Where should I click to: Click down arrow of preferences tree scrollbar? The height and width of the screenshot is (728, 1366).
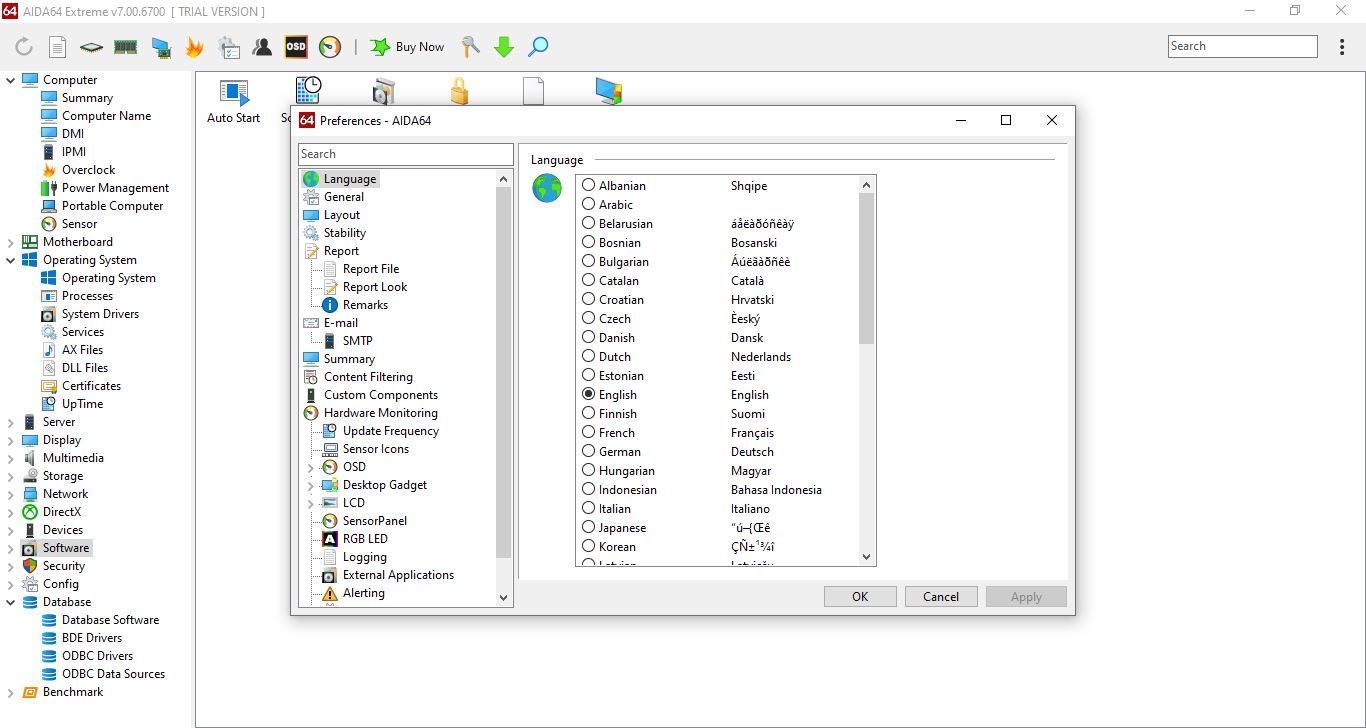point(504,597)
